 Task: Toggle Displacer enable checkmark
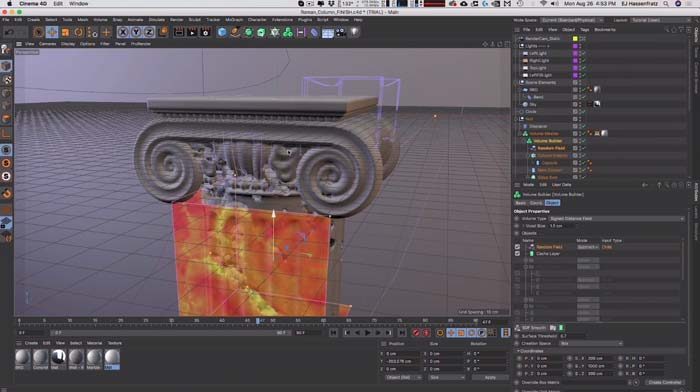tap(583, 126)
